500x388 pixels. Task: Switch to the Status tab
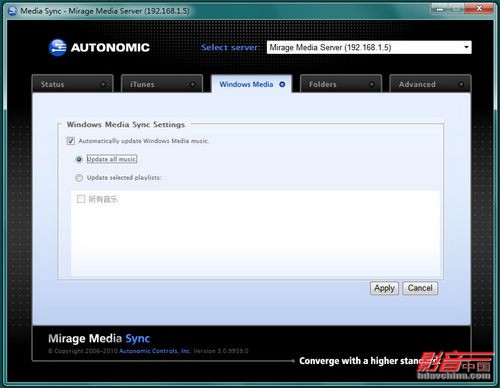point(73,84)
